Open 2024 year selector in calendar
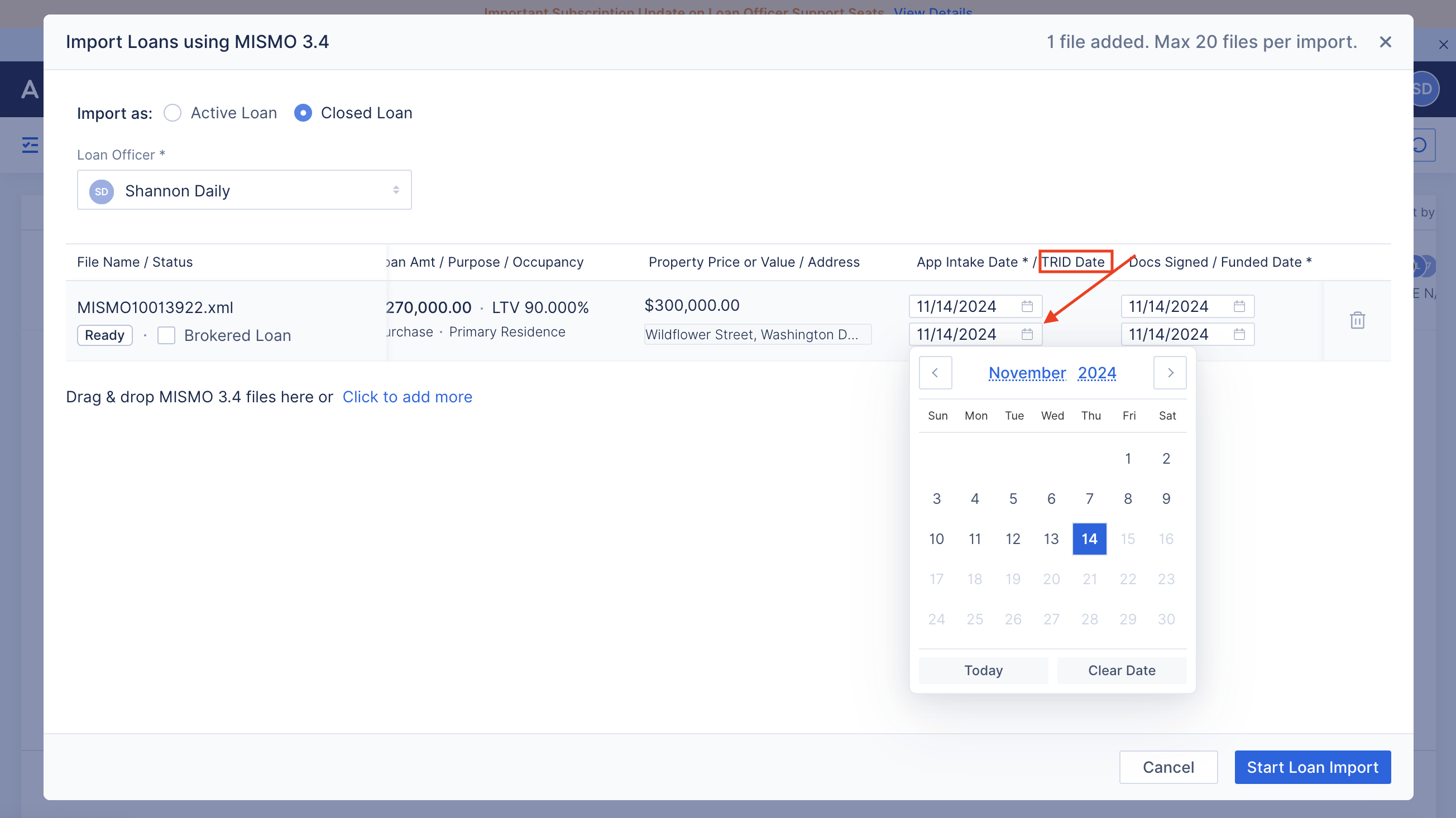This screenshot has width=1456, height=818. click(1096, 373)
